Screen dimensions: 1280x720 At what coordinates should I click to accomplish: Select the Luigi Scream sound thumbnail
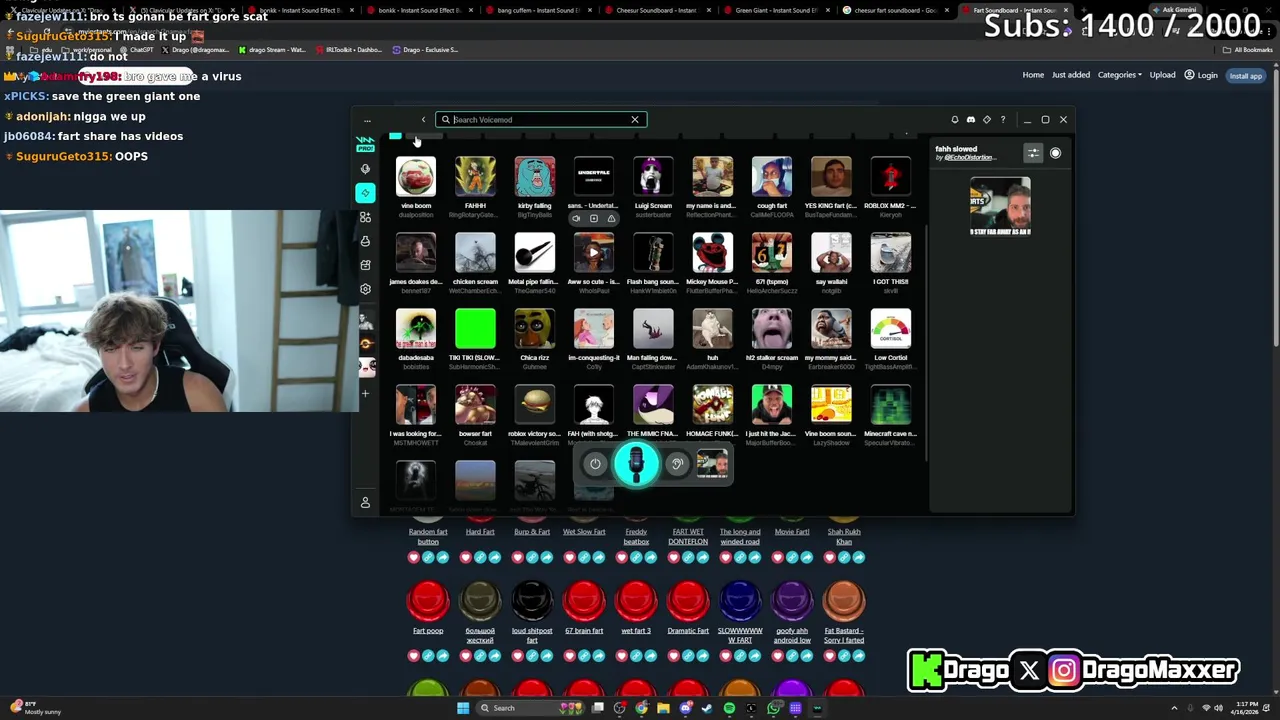tap(653, 177)
